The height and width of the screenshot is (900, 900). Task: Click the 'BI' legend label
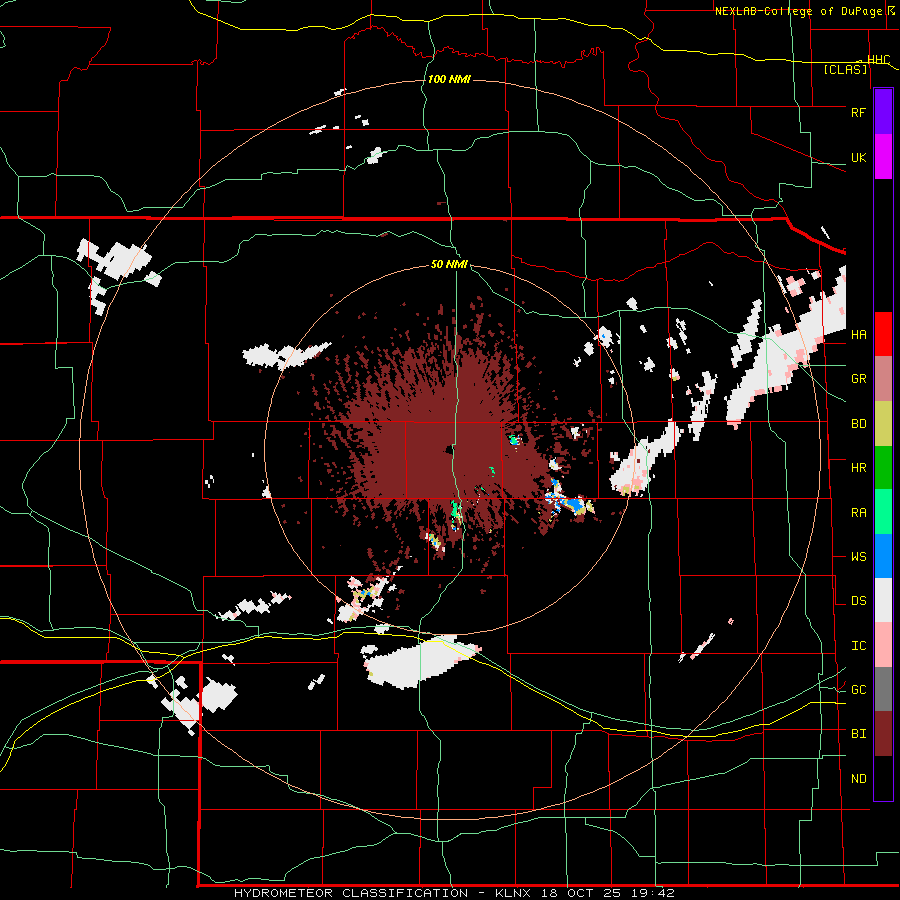858,734
